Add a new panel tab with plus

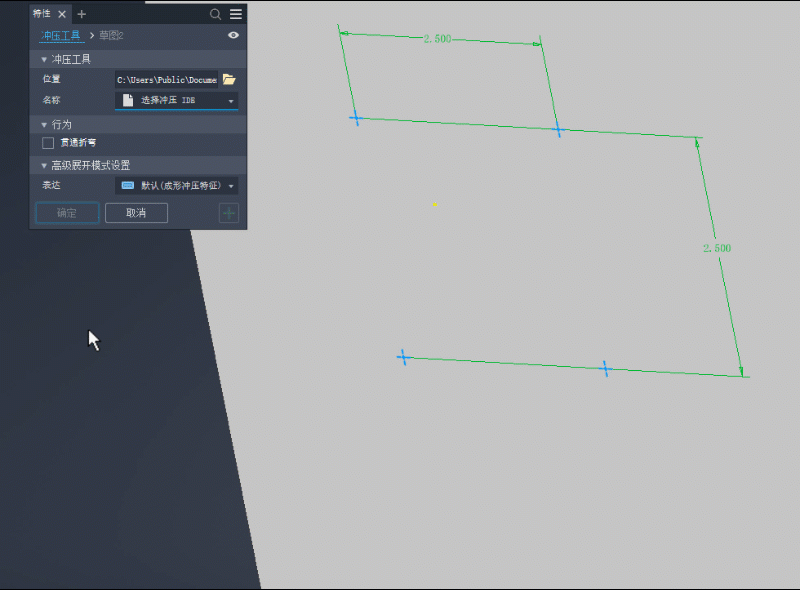click(x=82, y=14)
